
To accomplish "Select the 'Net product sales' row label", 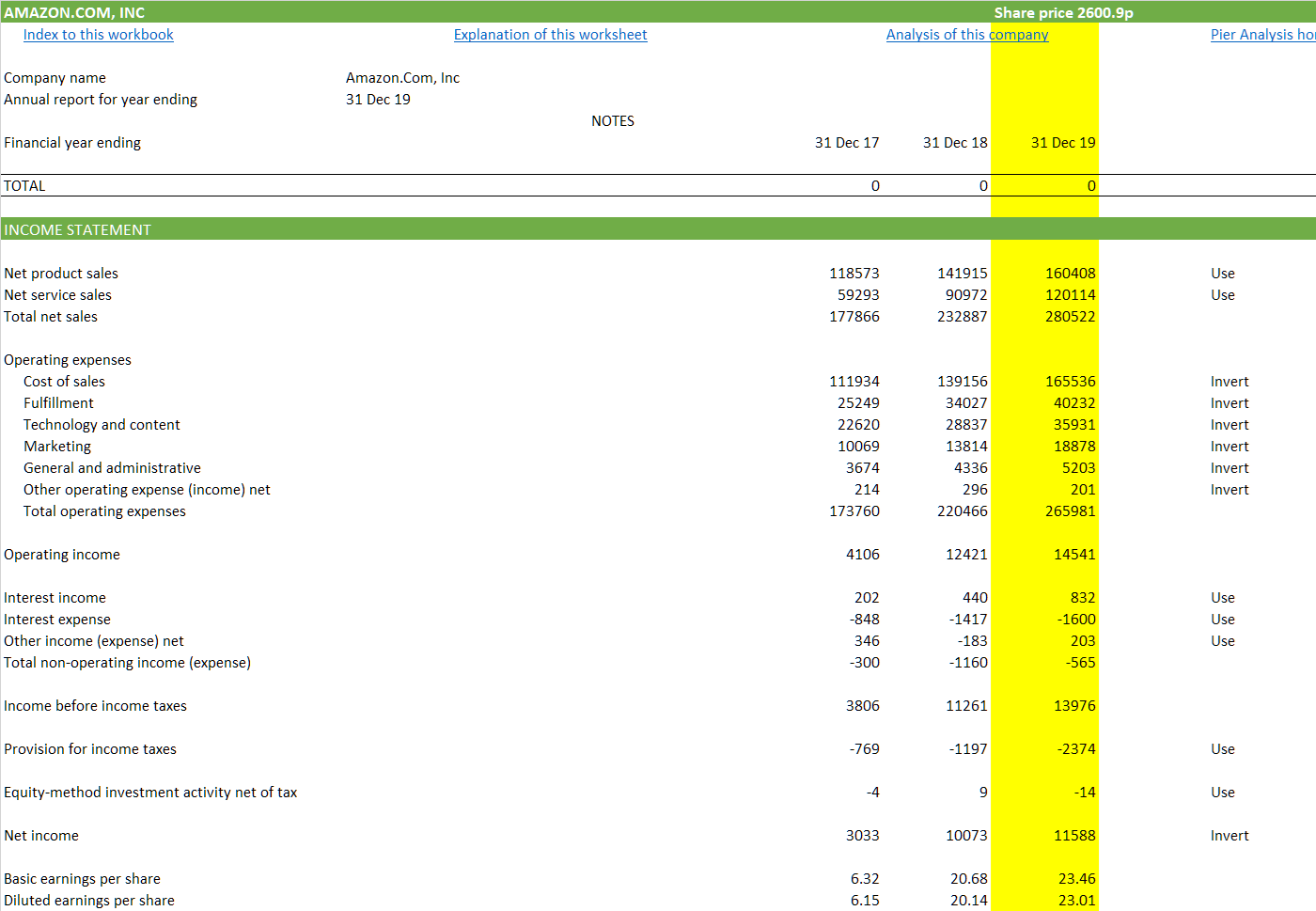I will [x=61, y=274].
